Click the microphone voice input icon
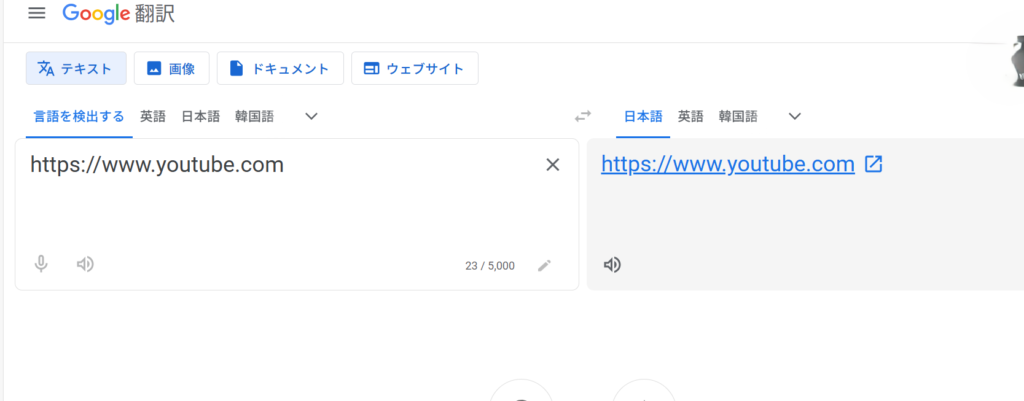The width and height of the screenshot is (1024, 401). tap(41, 265)
